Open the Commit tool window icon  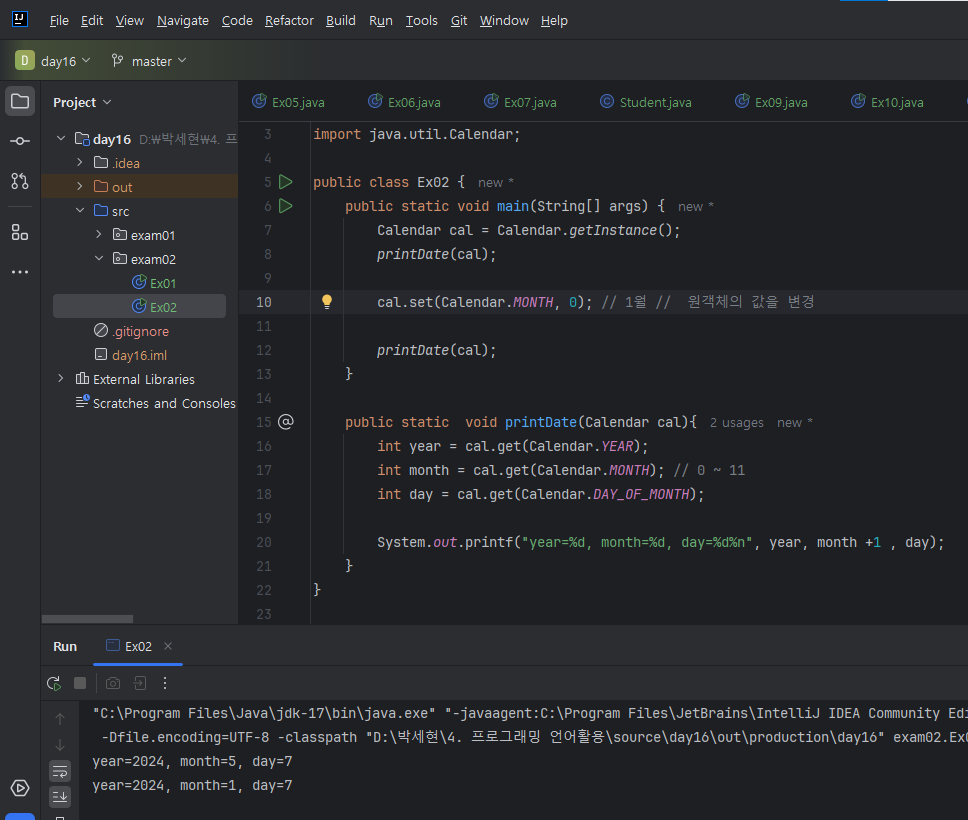20,141
